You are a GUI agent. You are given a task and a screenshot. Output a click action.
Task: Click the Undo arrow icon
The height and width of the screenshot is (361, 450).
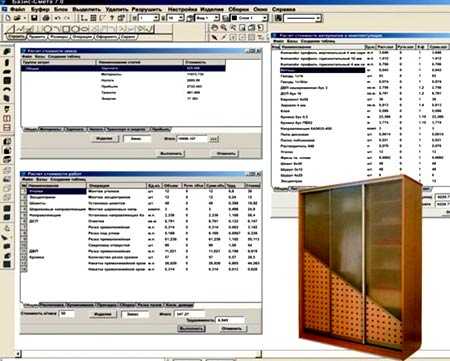click(57, 18)
